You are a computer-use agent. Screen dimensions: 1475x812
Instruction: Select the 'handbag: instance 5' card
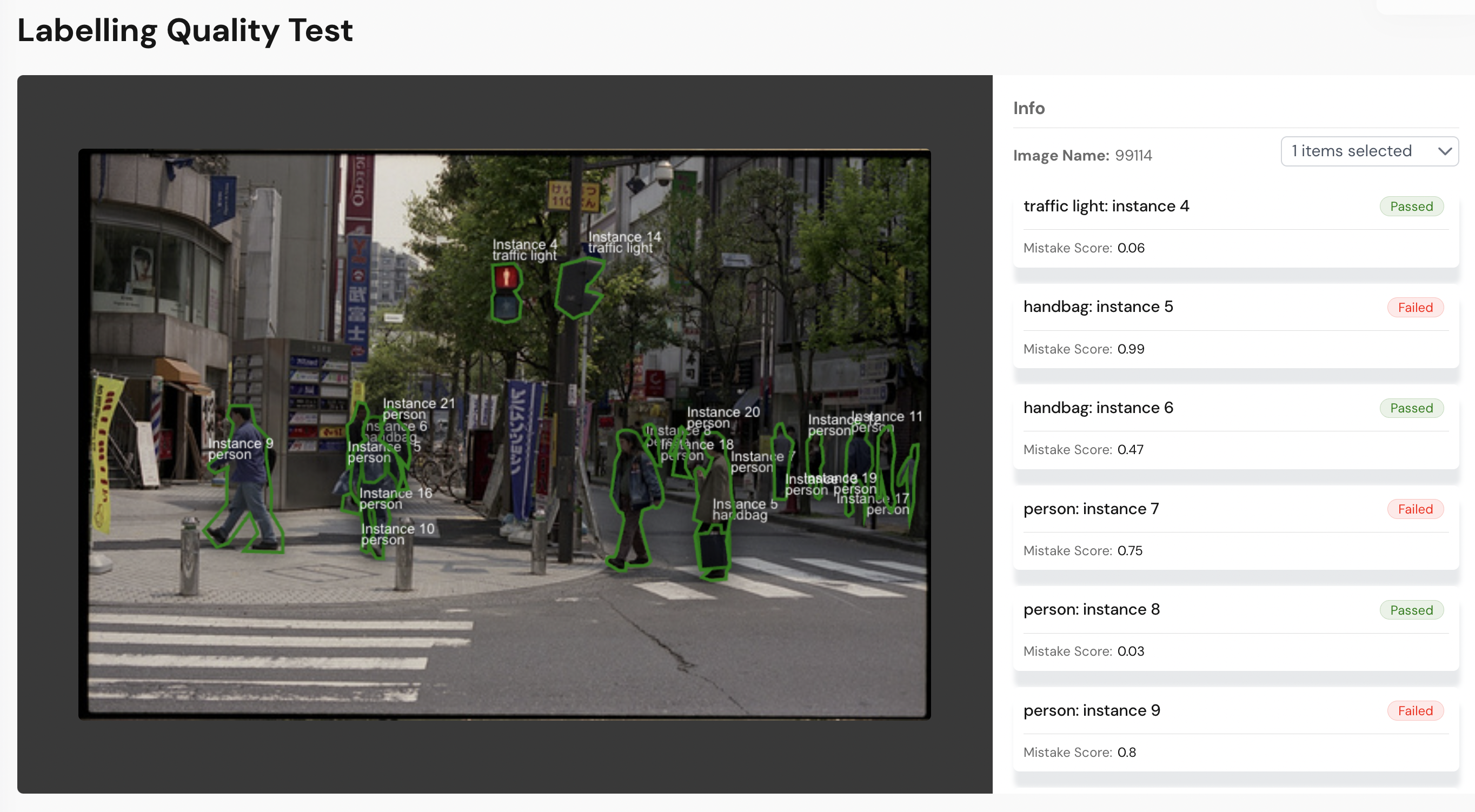coord(1098,307)
